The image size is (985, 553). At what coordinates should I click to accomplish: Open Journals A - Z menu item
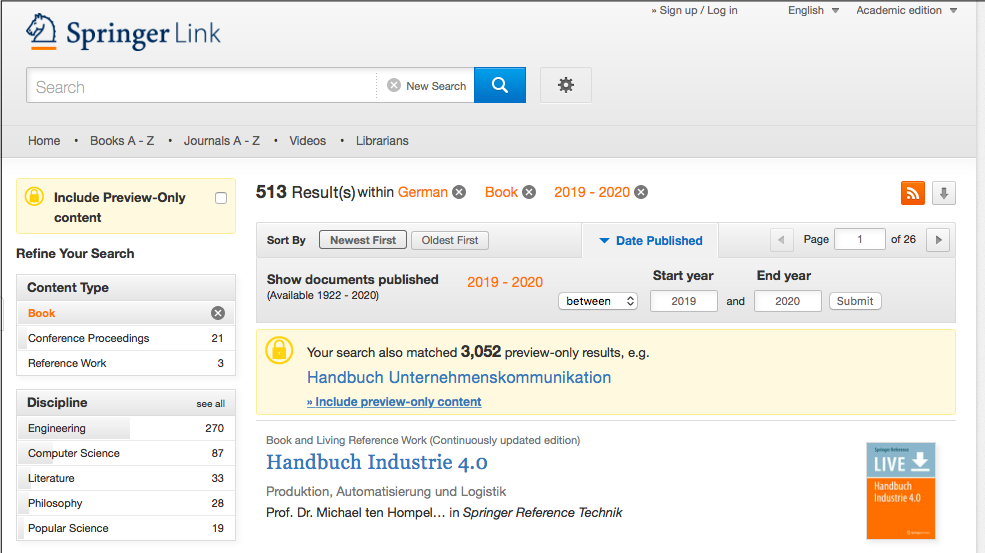222,141
